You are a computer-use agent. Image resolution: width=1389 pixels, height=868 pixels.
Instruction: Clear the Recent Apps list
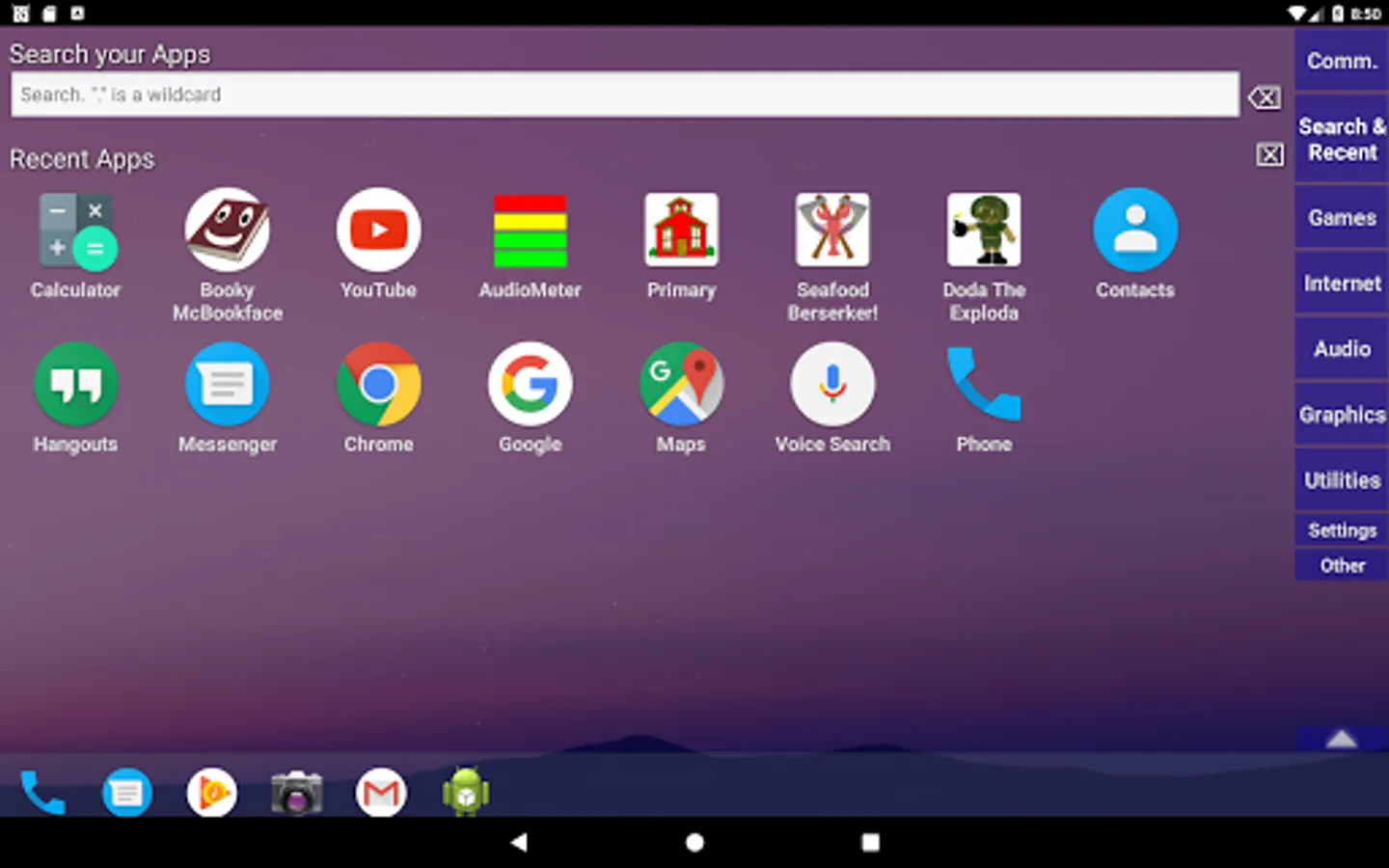(1270, 154)
